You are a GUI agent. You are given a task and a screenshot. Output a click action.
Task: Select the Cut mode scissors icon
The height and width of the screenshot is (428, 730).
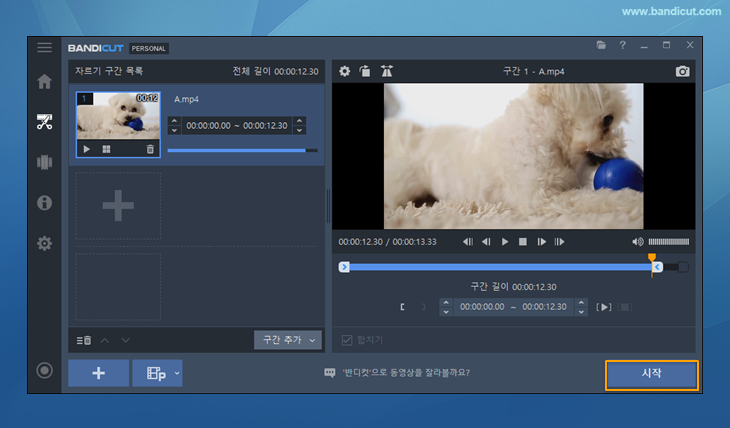coord(44,122)
